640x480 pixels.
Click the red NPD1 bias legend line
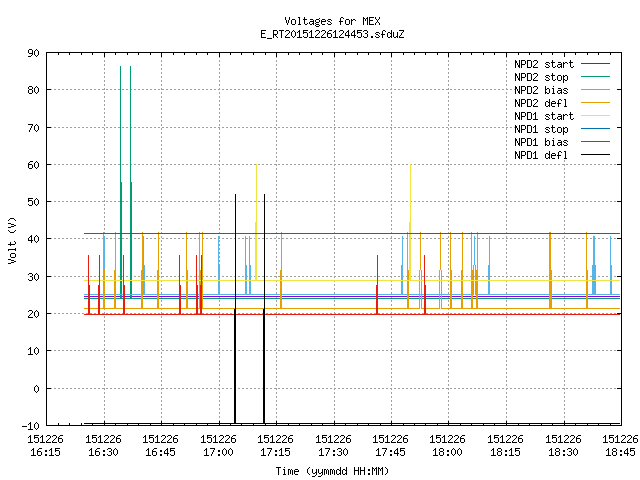595,142
